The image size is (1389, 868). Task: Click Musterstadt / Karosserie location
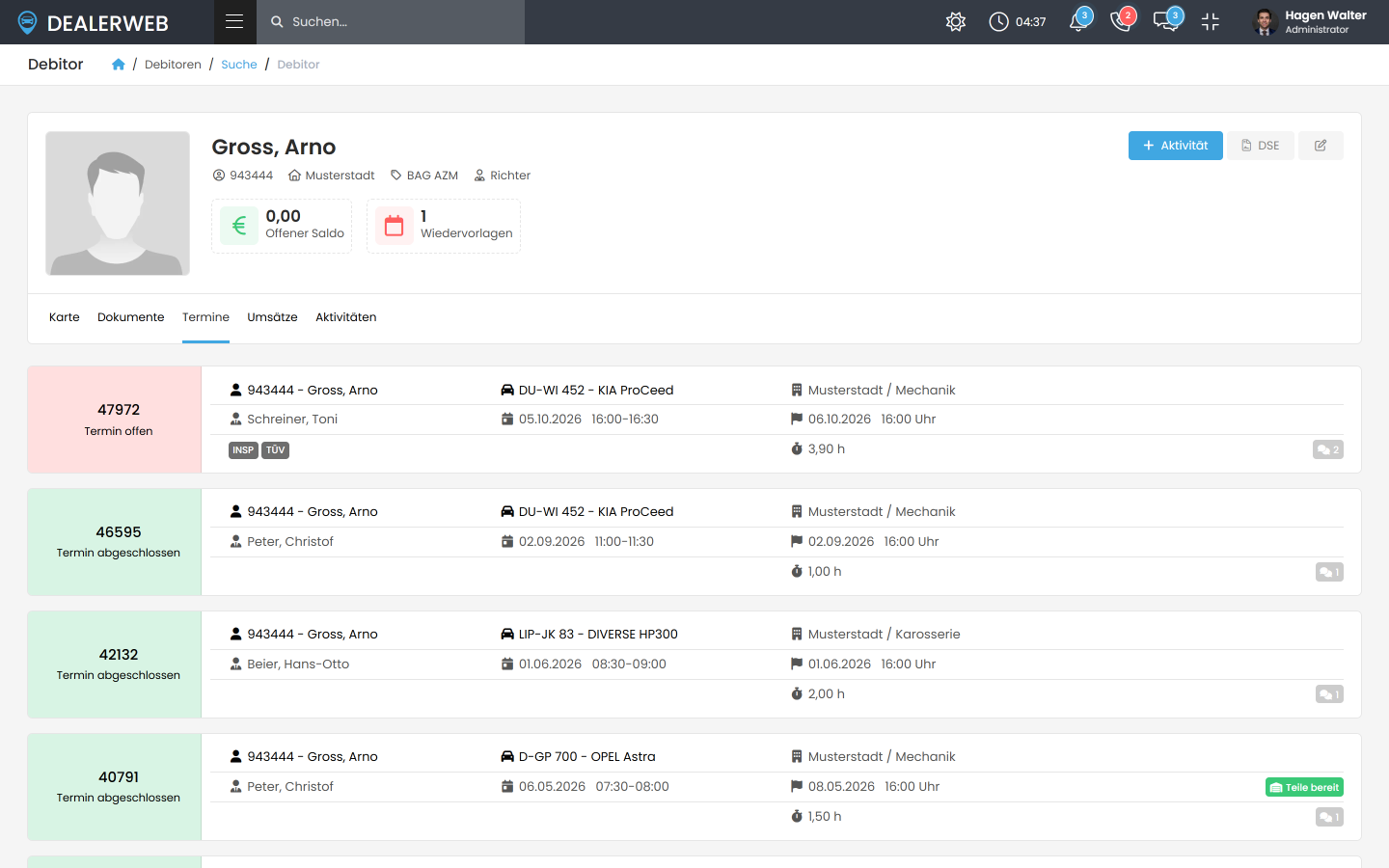pos(884,635)
